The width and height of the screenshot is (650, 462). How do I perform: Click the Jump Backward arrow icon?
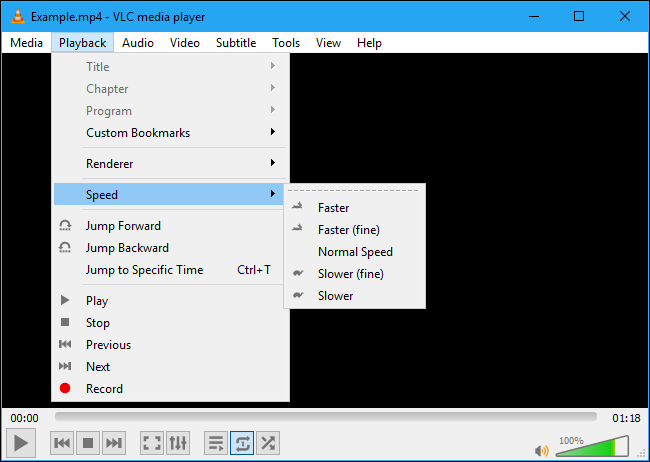pos(65,247)
